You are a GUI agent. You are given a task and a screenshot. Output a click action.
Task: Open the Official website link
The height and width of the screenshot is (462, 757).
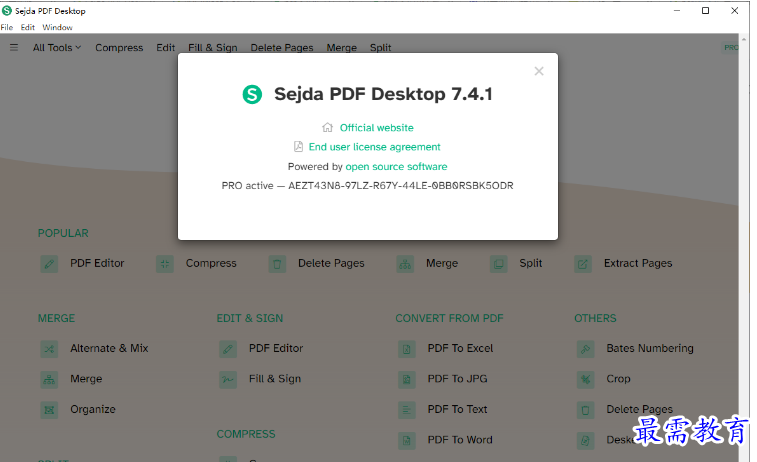377,128
